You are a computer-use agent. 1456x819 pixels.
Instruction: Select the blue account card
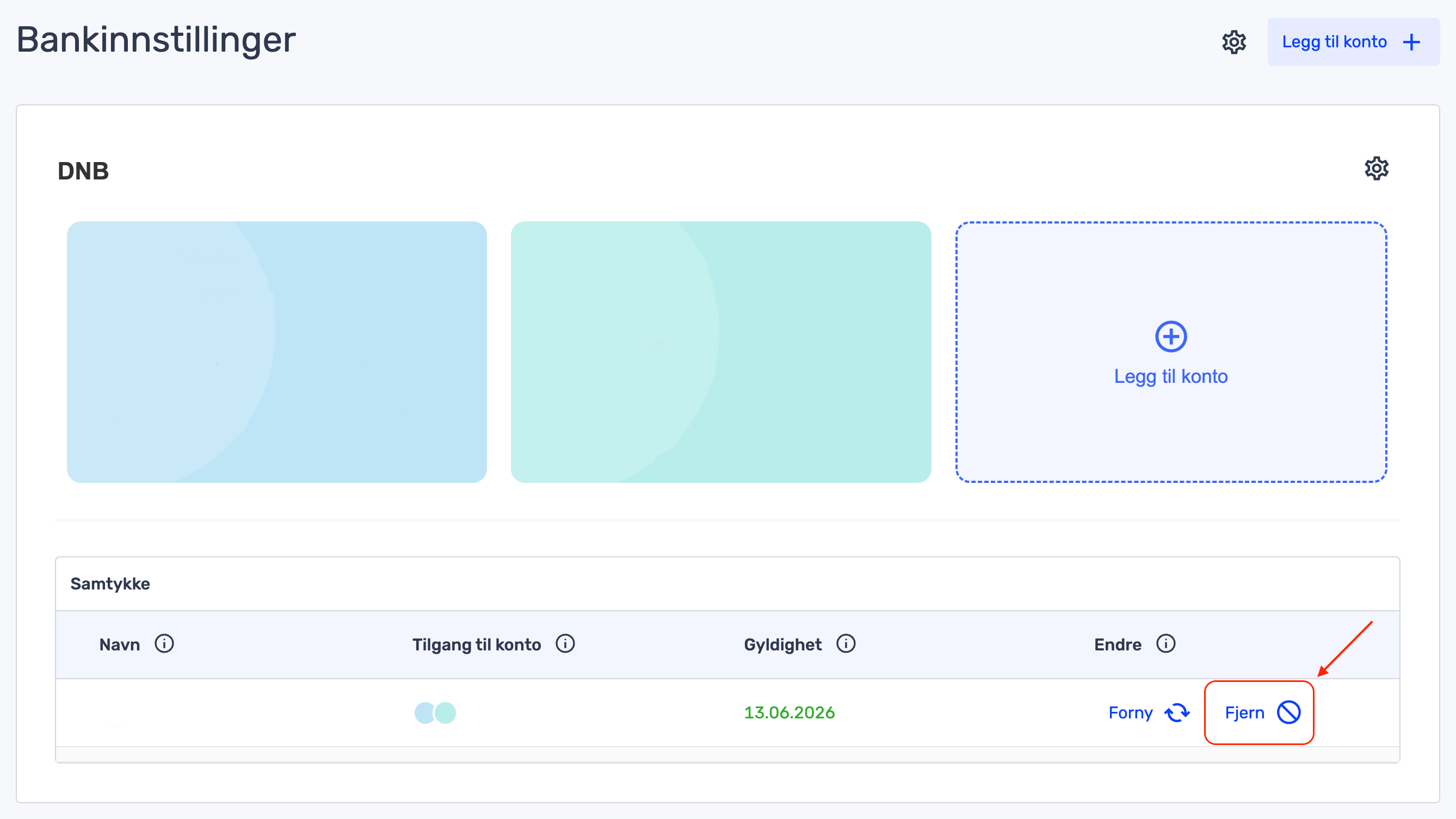(276, 352)
